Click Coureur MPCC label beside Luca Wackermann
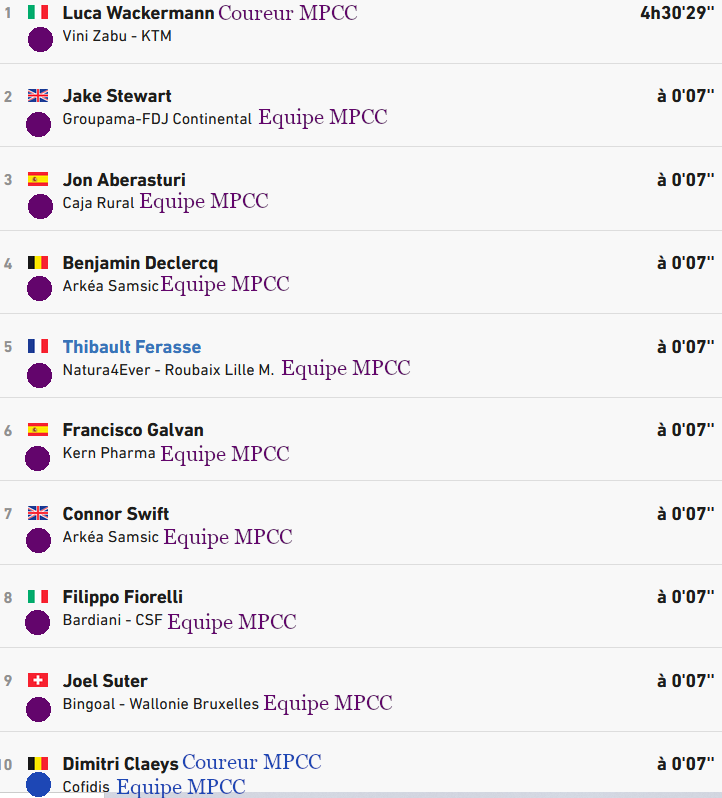The height and width of the screenshot is (798, 722). tap(288, 13)
